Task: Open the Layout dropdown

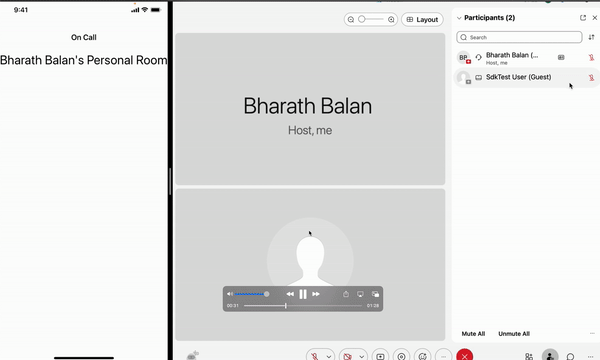Action: [x=422, y=20]
